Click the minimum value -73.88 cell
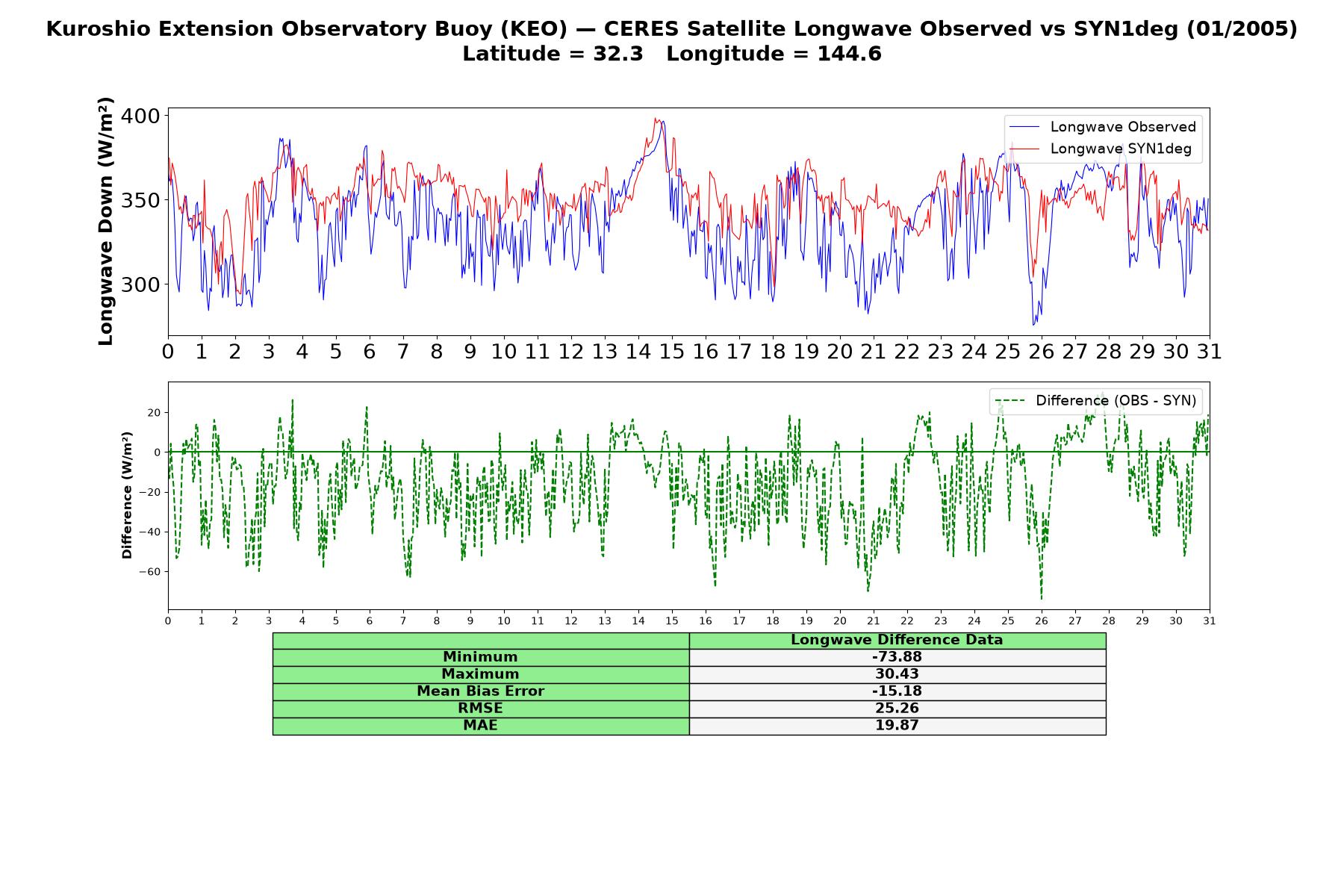Image resolution: width=1344 pixels, height=896 pixels. (897, 657)
